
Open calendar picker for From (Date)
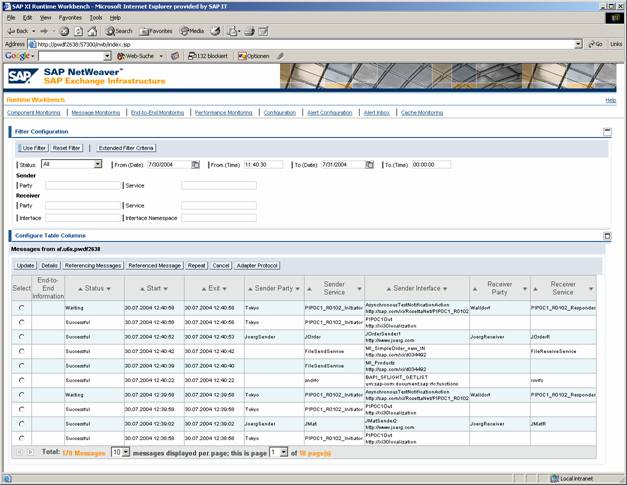point(196,165)
